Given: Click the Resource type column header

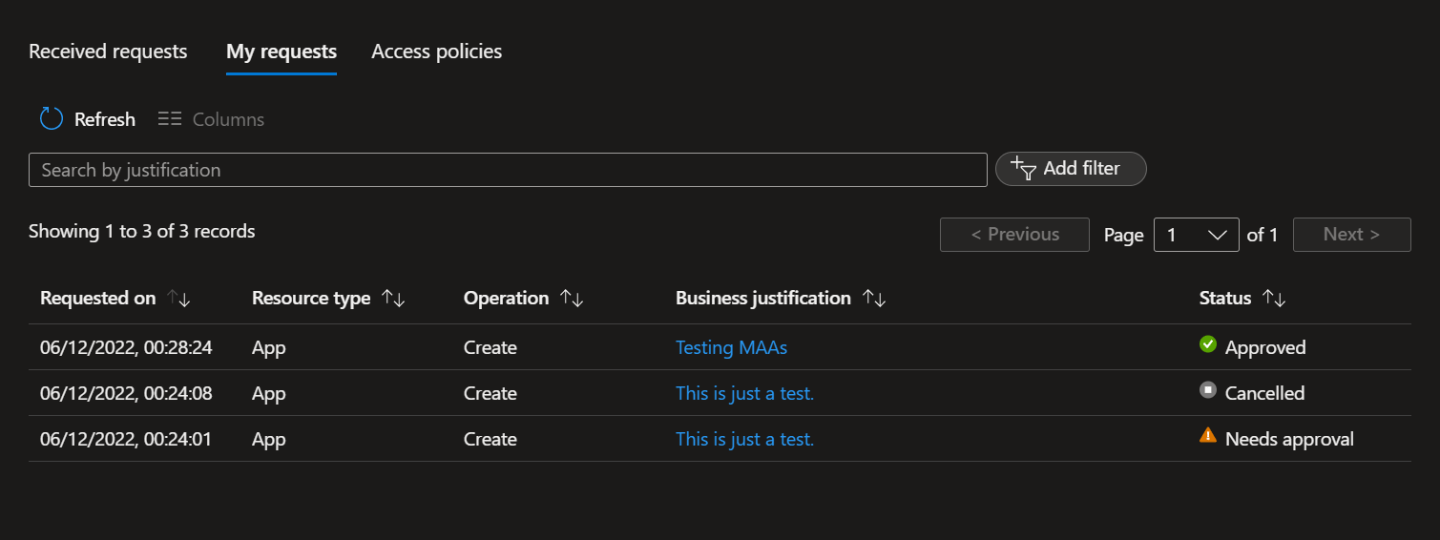Looking at the screenshot, I should (311, 298).
